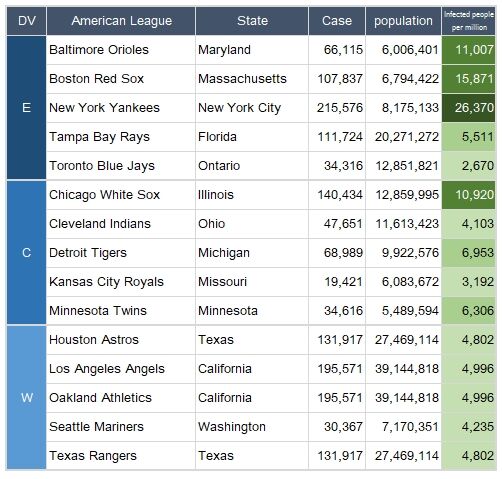502x479 pixels.
Task: Click the Washington state cell
Action: coord(252,427)
